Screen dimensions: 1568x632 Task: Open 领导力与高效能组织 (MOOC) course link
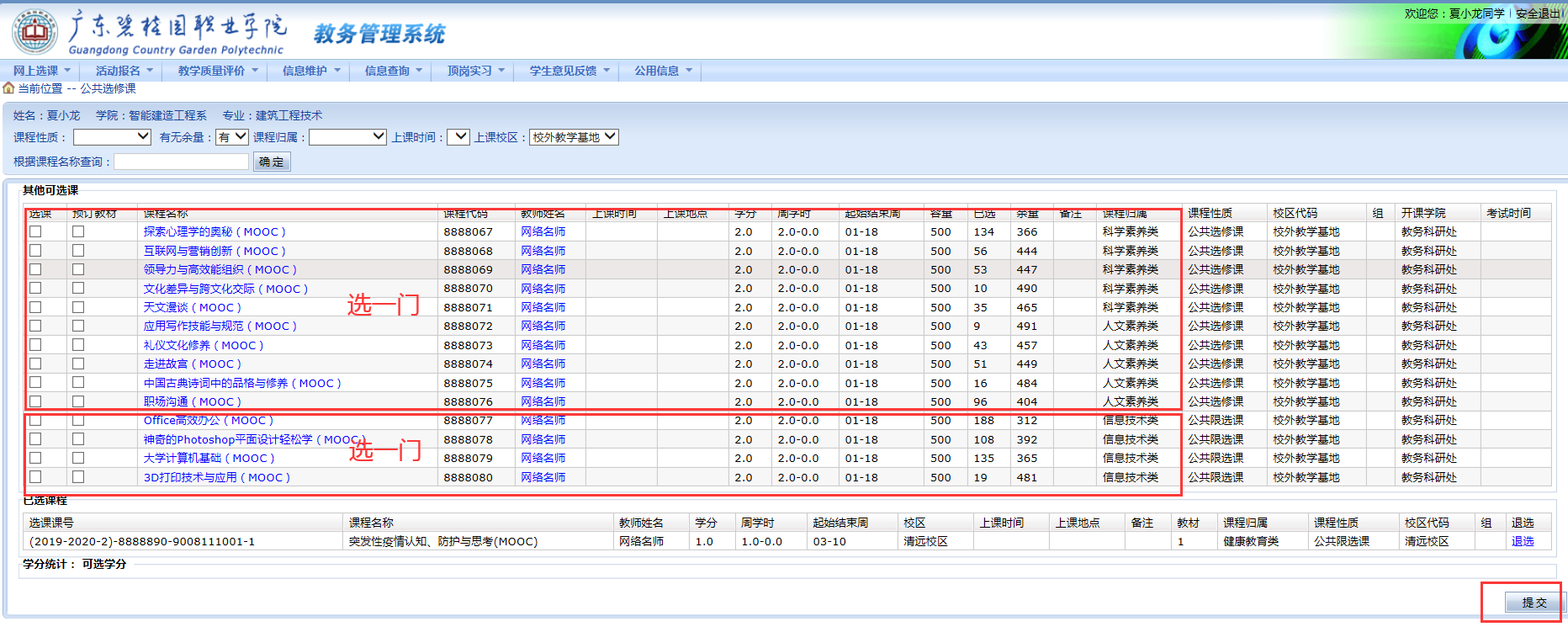(x=220, y=270)
